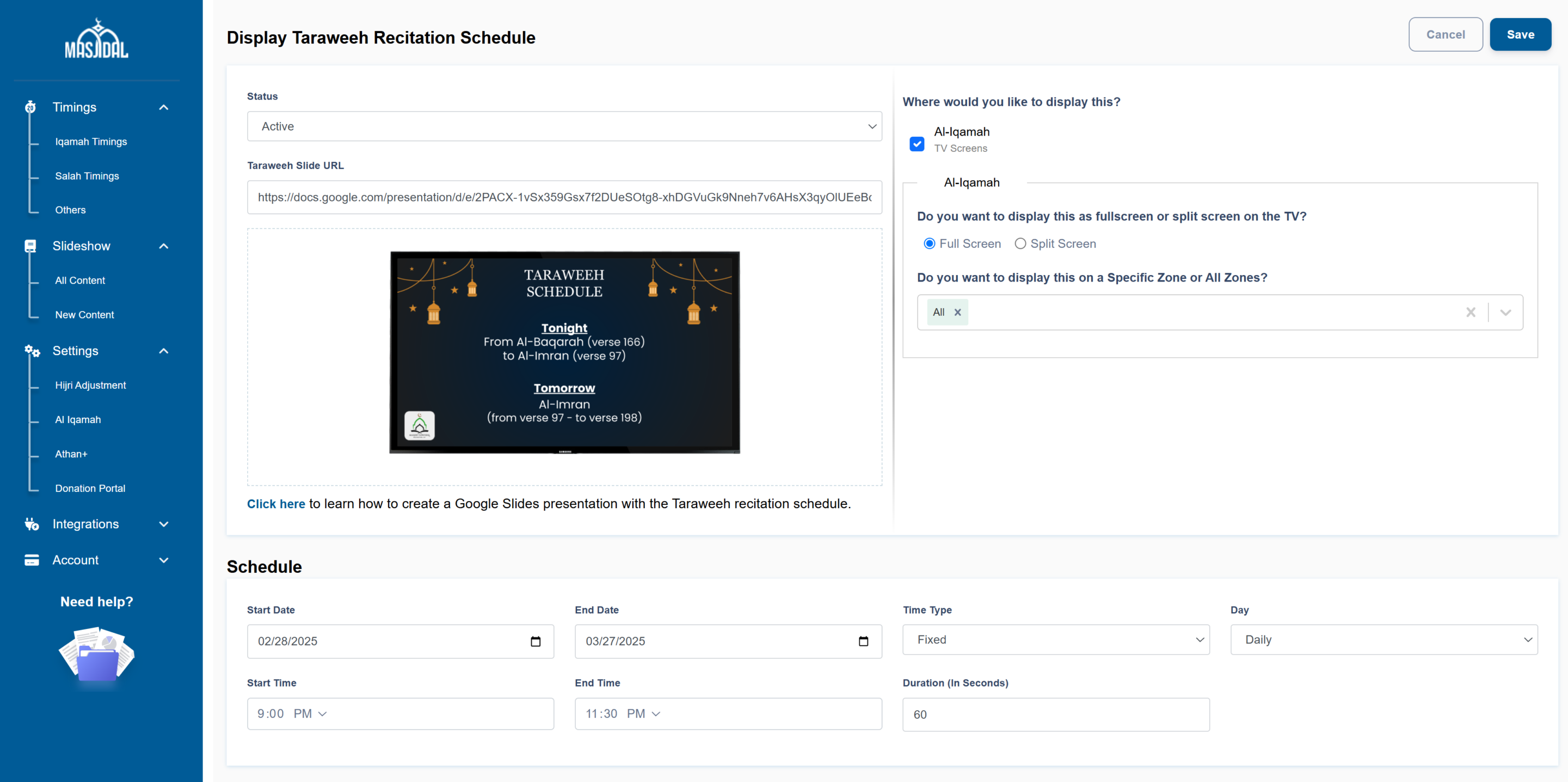Open Iqamah Timings in sidebar
The height and width of the screenshot is (782, 1568).
[91, 141]
